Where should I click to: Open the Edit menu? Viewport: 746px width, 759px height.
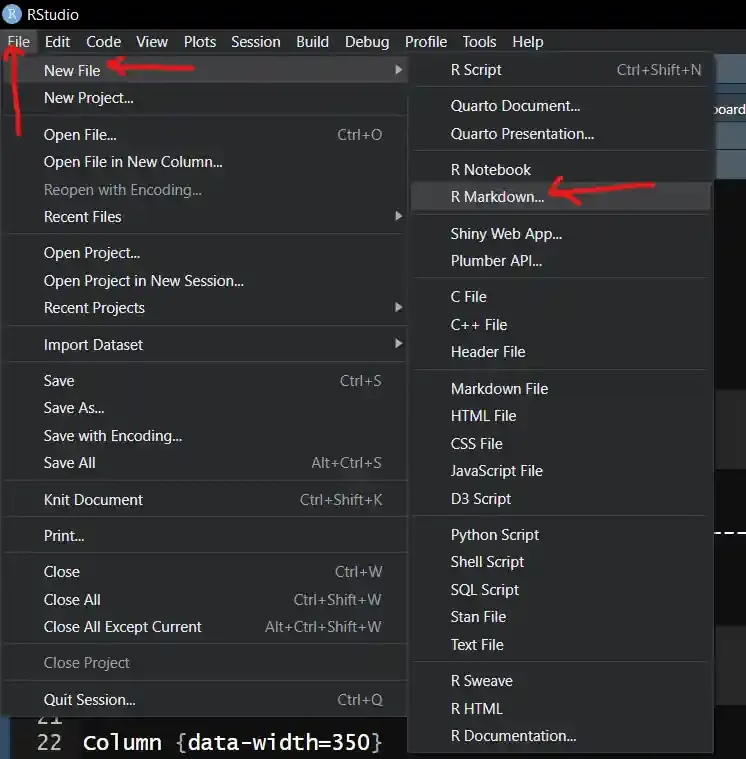[57, 42]
